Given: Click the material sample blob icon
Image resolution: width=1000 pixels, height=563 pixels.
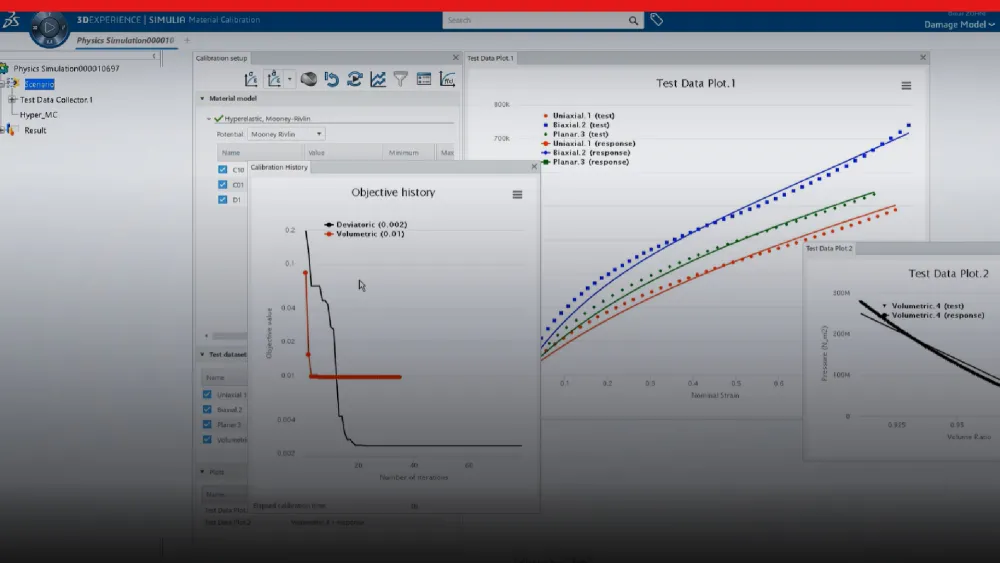Looking at the screenshot, I should point(309,79).
